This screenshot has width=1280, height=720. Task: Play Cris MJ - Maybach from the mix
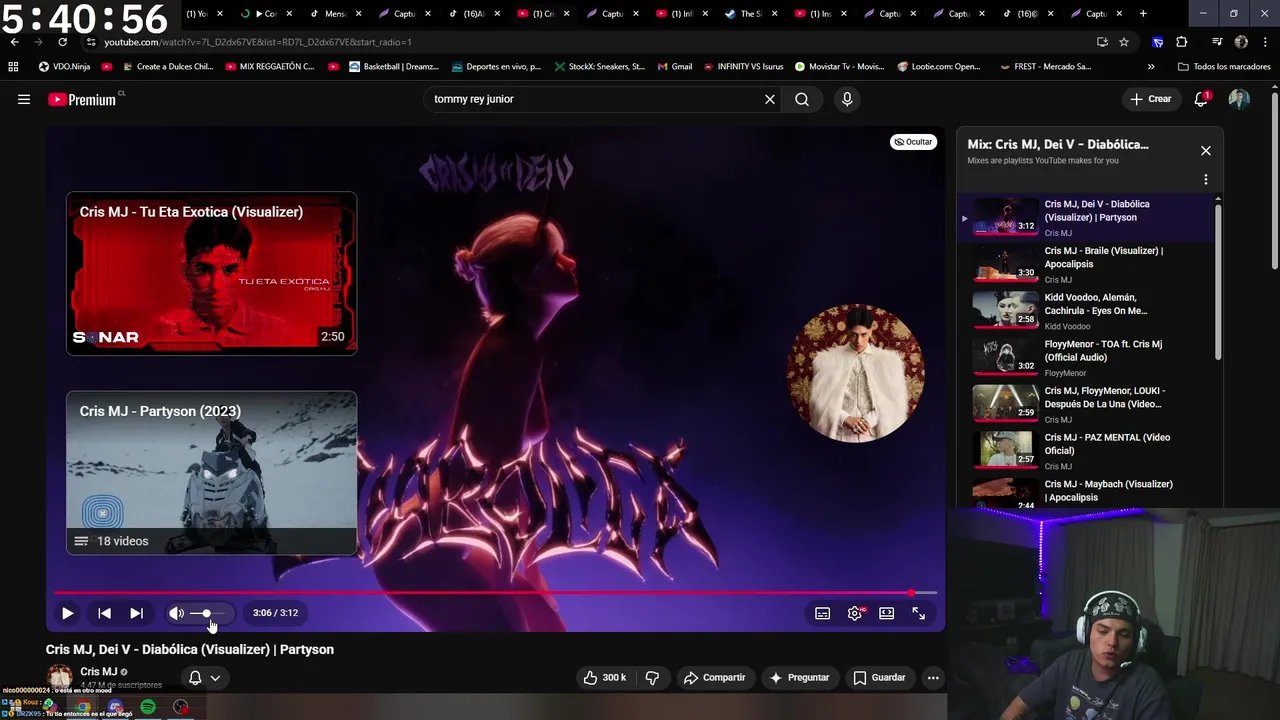[x=1090, y=493]
